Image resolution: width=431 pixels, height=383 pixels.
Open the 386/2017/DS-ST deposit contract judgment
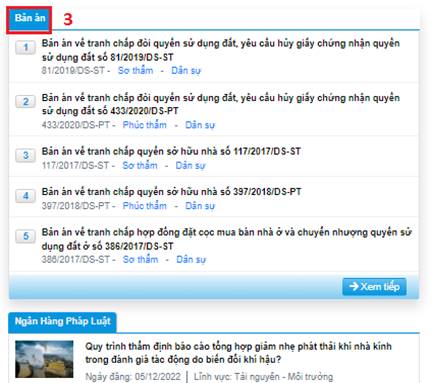[227, 239]
